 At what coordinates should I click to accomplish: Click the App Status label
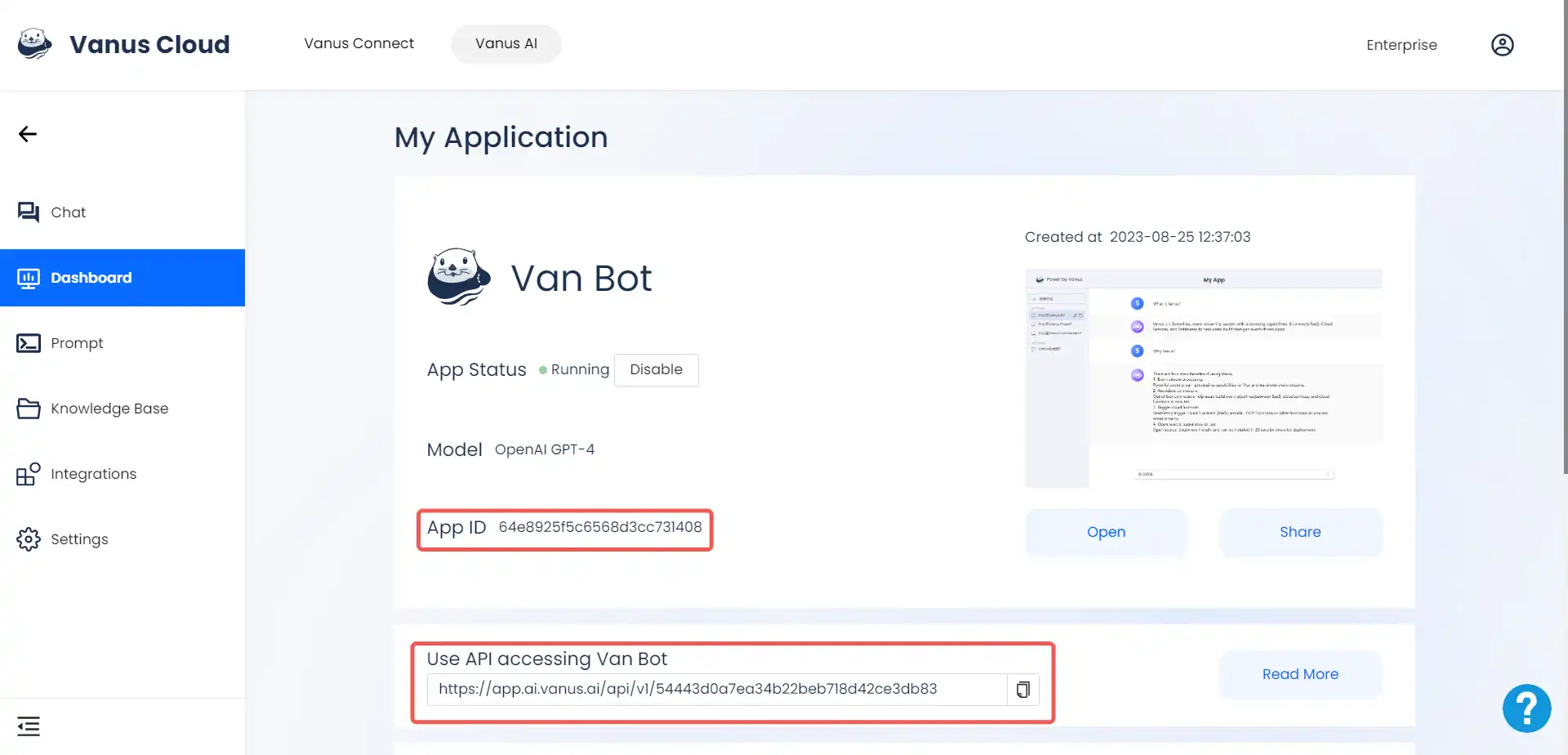477,369
